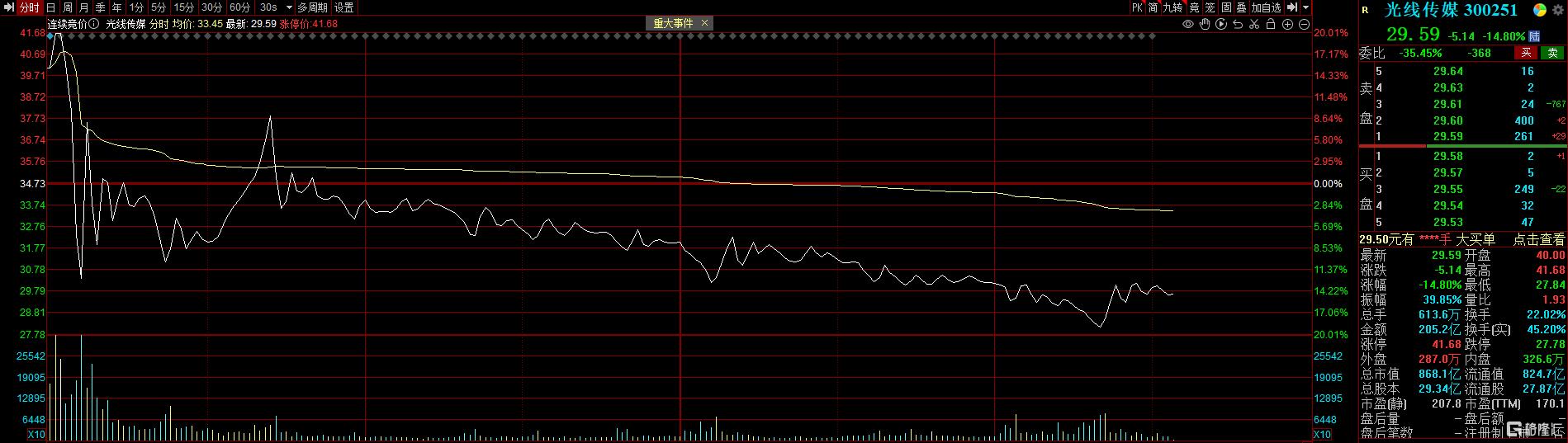1568x443 pixels.
Task: Select the hand pan tool icon
Action: coord(1205,24)
